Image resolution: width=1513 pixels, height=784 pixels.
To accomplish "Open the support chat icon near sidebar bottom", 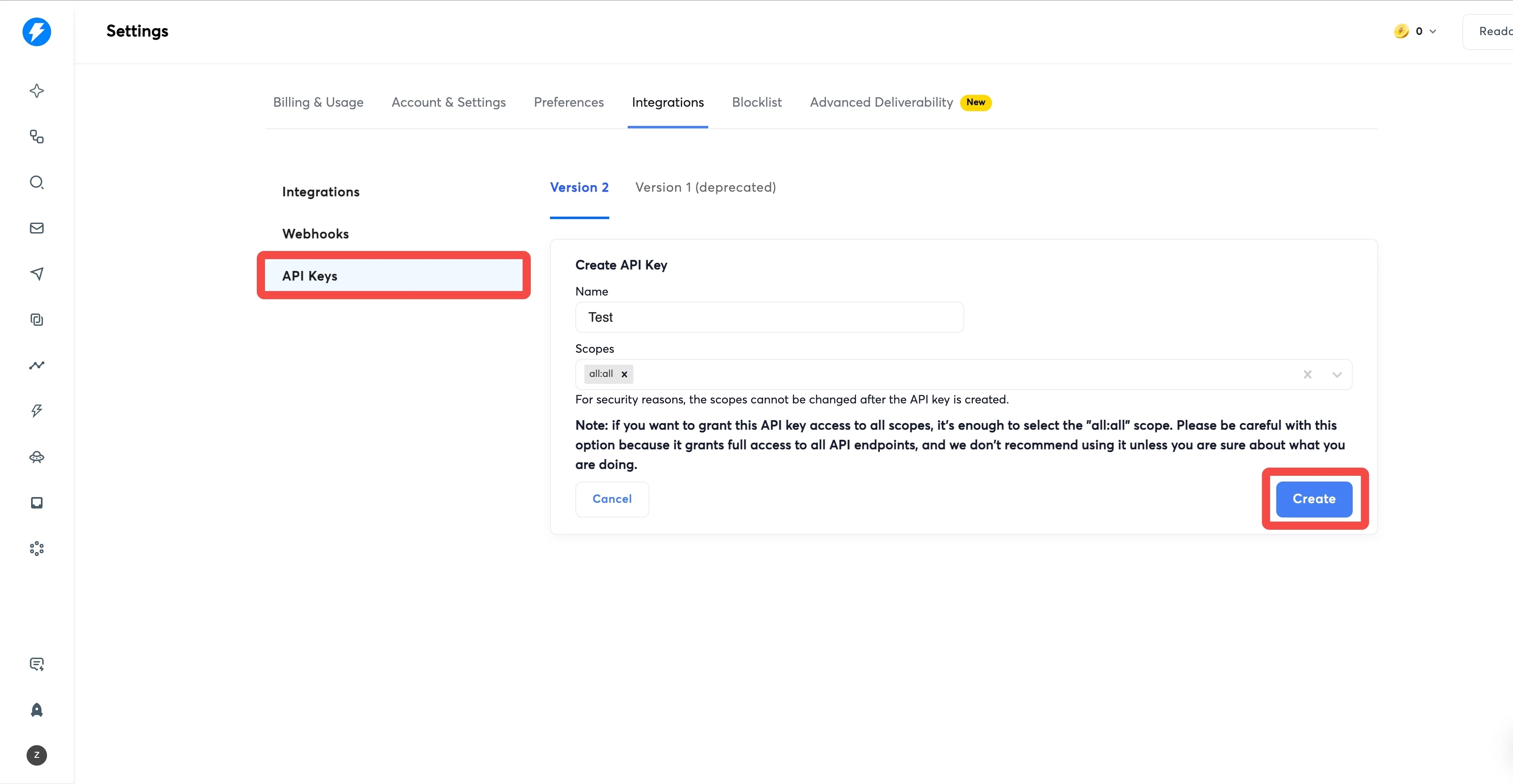I will pyautogui.click(x=37, y=663).
